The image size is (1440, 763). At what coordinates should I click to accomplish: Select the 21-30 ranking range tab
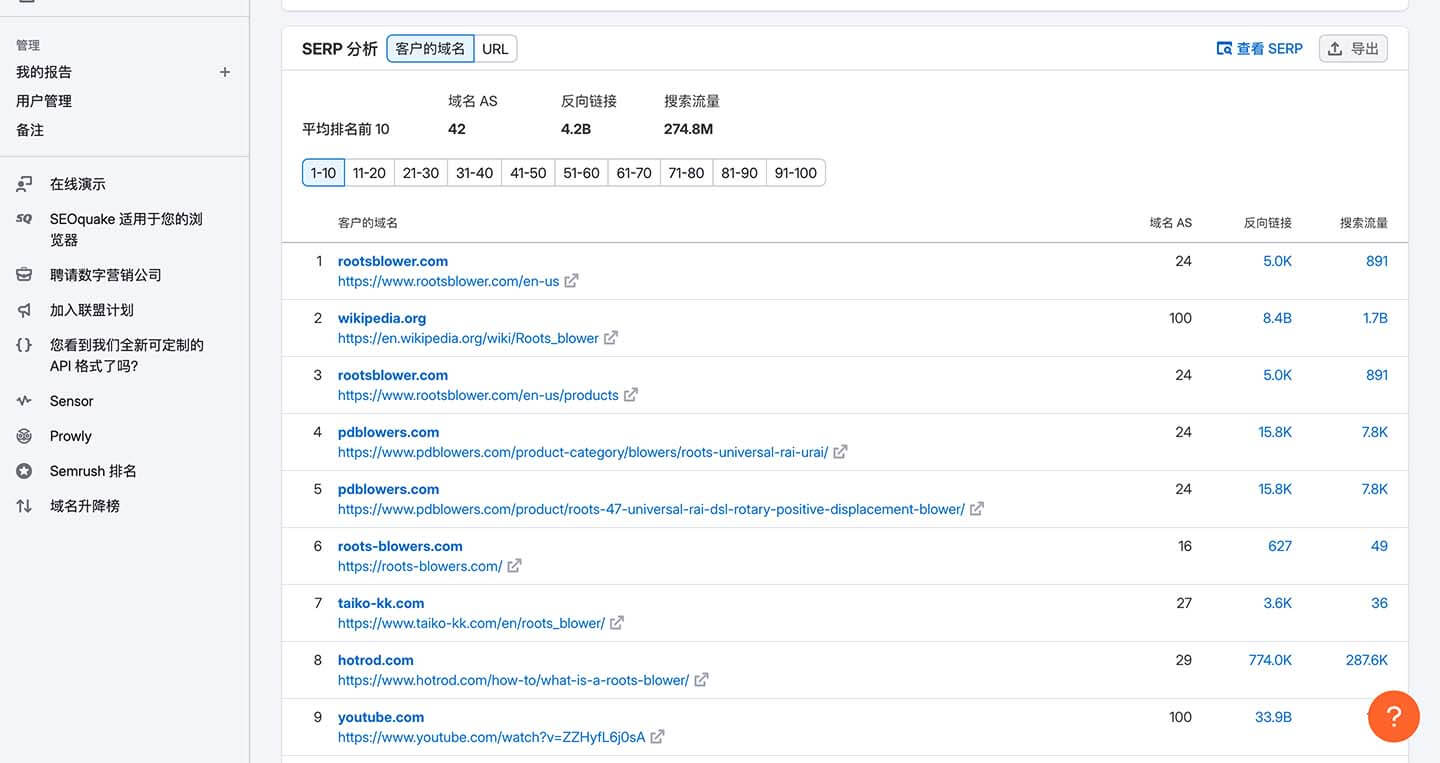click(x=421, y=173)
